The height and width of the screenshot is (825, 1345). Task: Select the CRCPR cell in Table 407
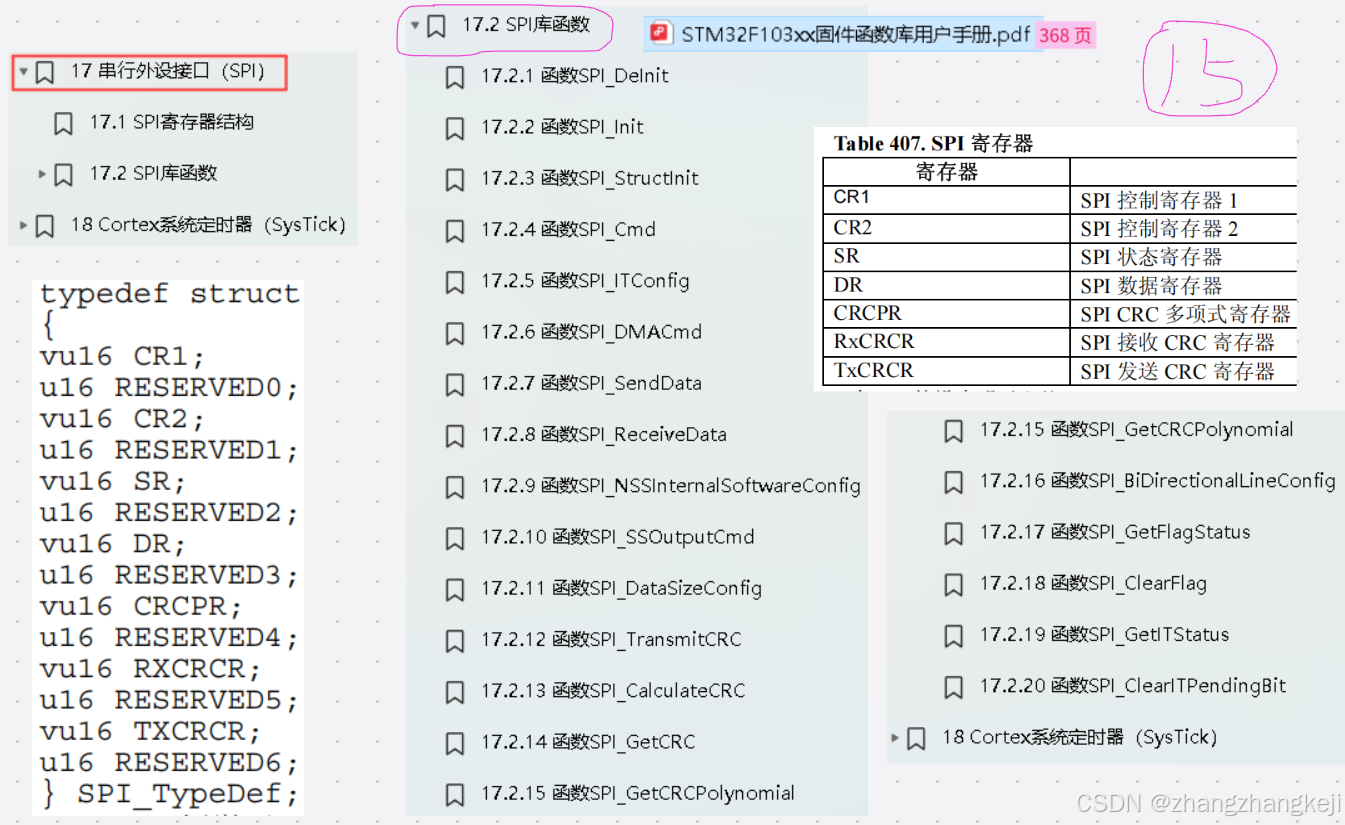[946, 313]
